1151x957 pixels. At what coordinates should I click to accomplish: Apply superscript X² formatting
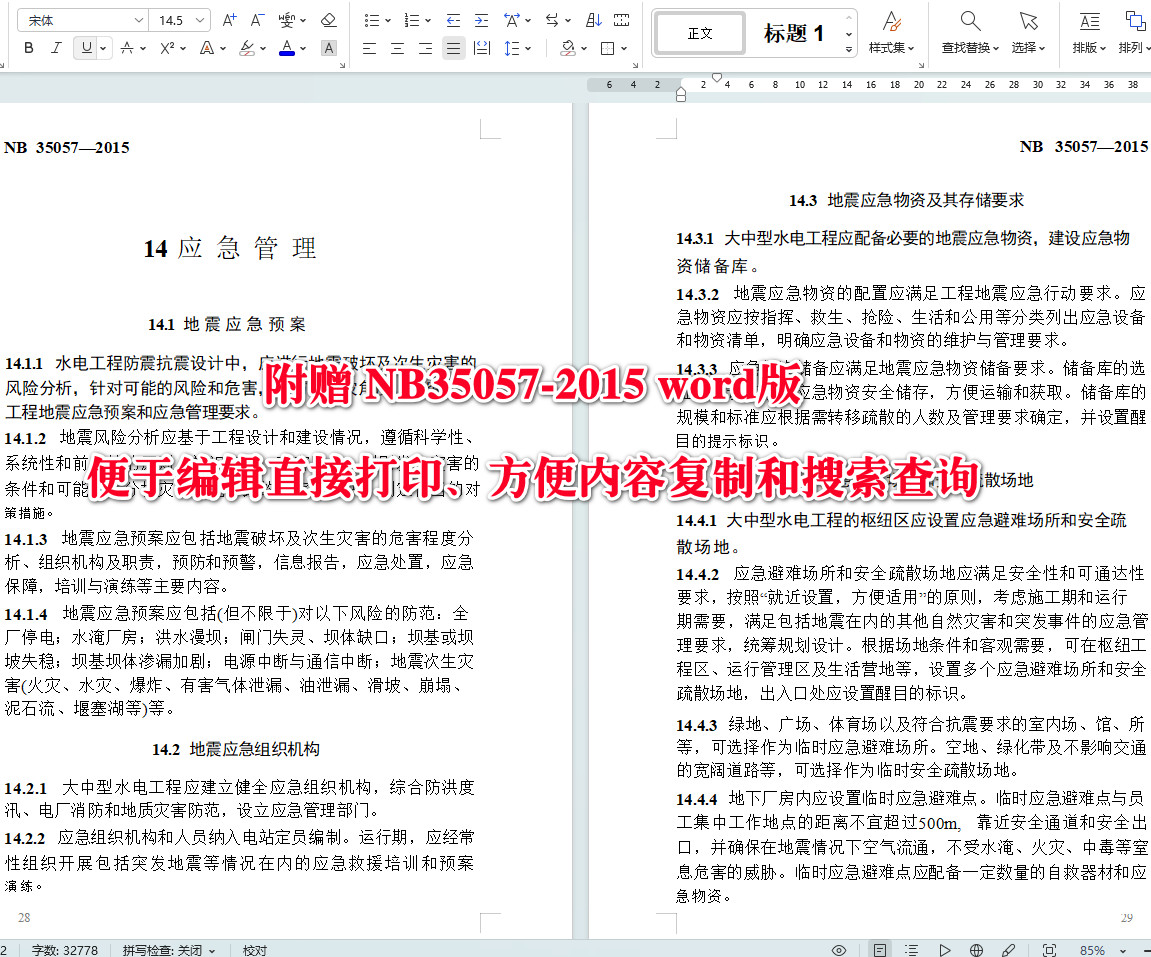pos(167,48)
